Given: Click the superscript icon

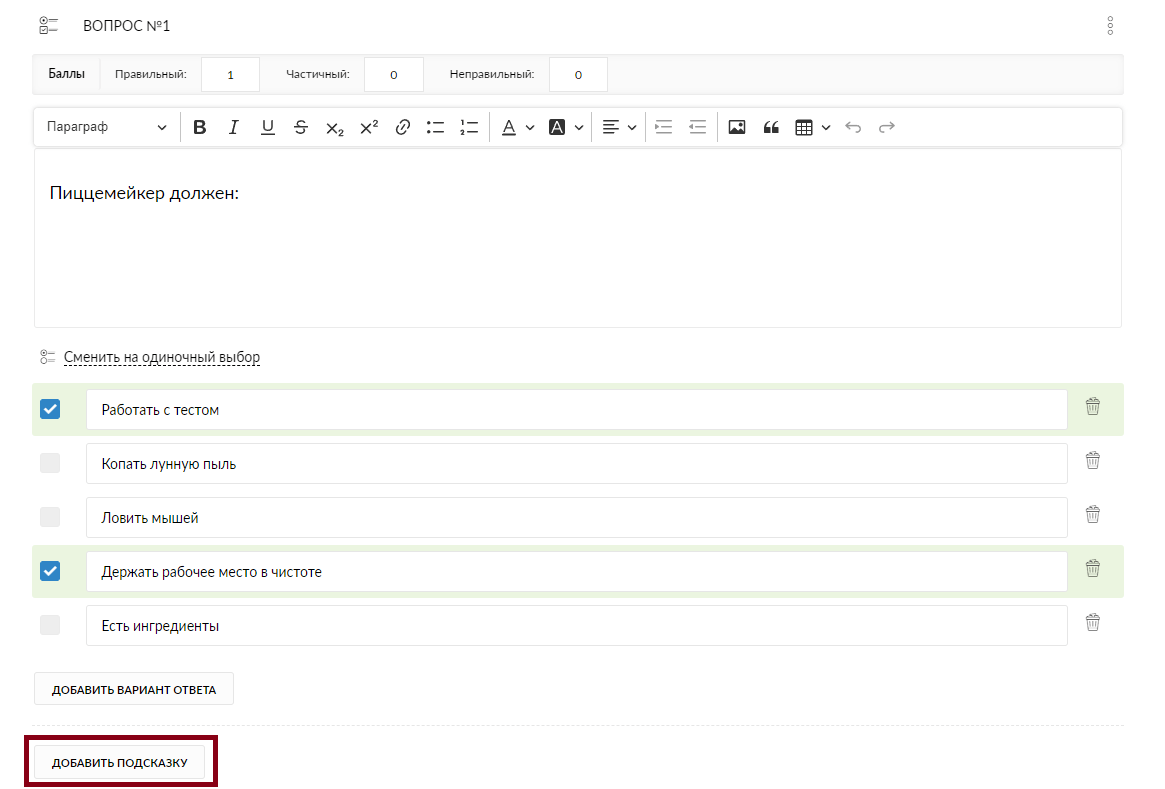Looking at the screenshot, I should tap(369, 127).
